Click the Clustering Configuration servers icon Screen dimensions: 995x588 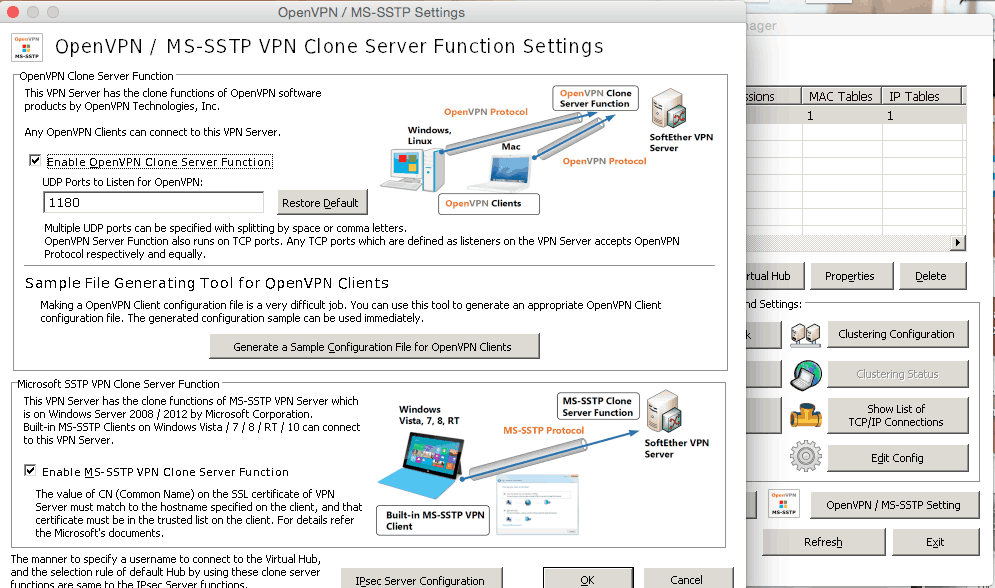click(x=805, y=334)
